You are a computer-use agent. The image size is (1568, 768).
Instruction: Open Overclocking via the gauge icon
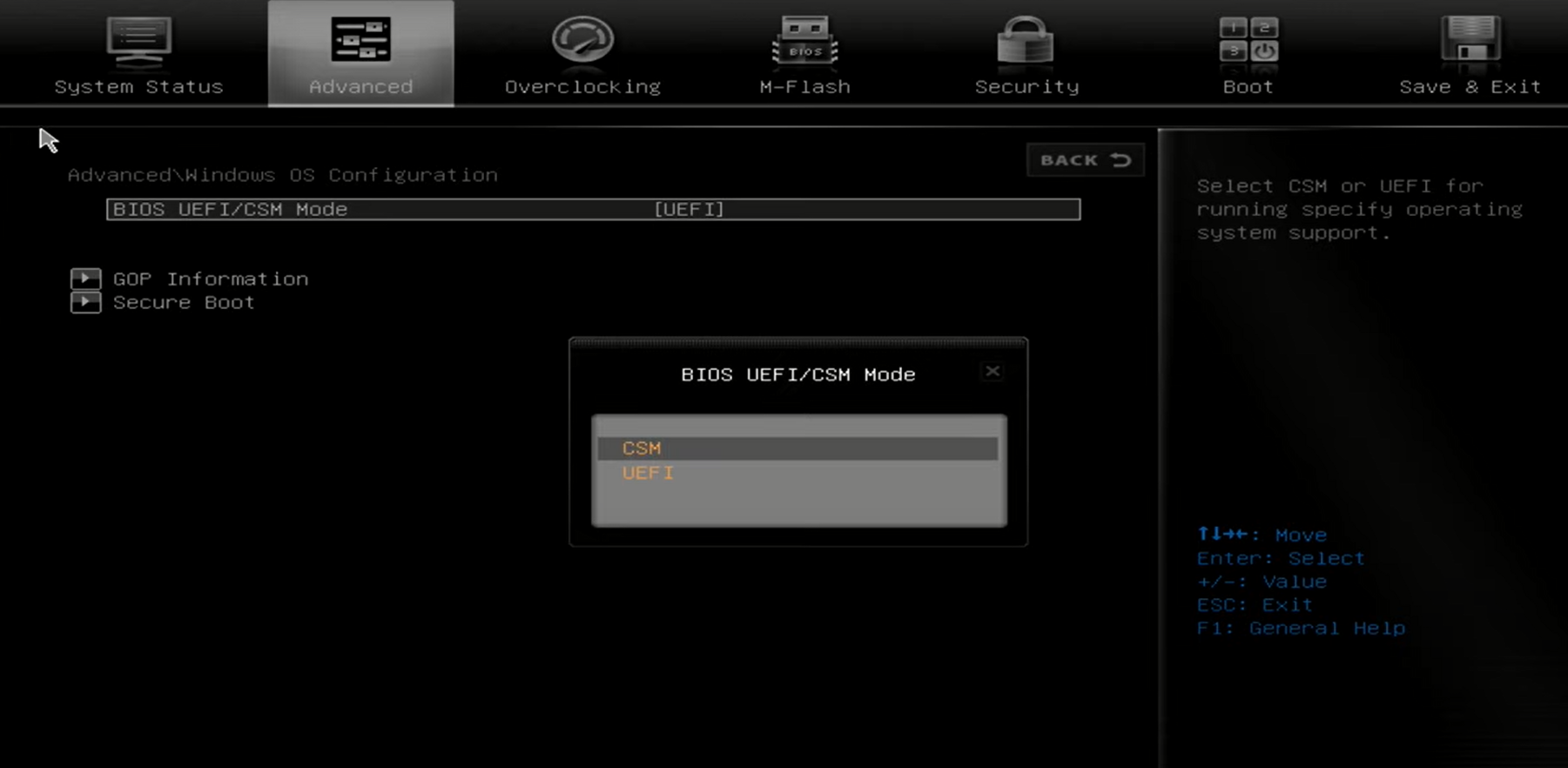click(582, 40)
